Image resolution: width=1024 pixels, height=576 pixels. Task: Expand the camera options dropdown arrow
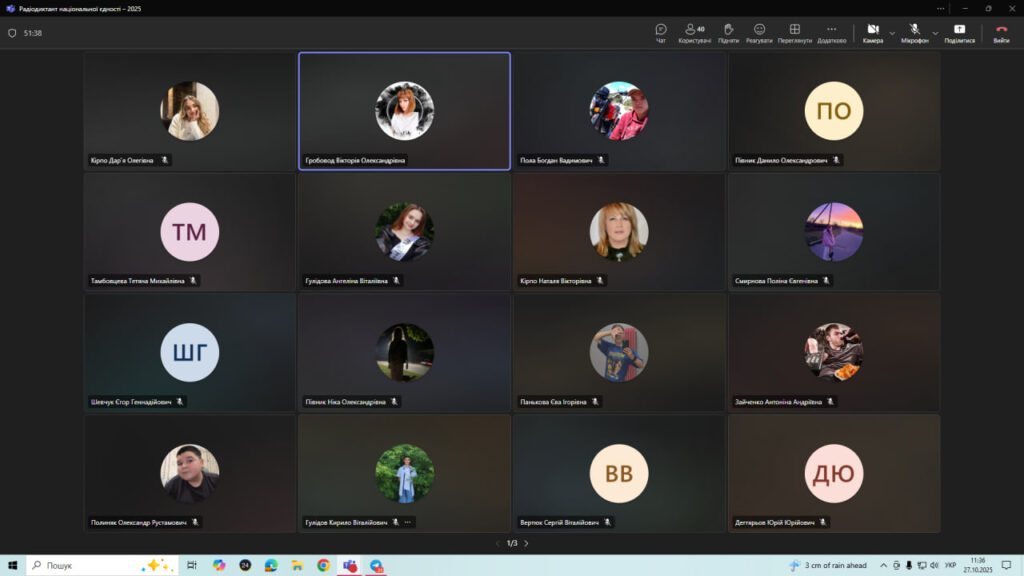point(892,33)
